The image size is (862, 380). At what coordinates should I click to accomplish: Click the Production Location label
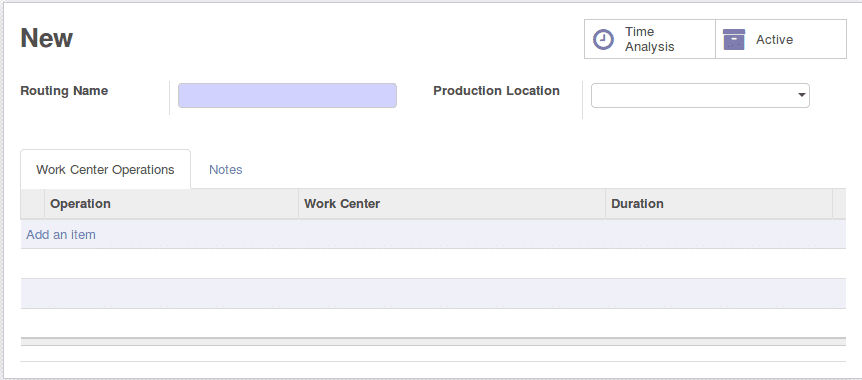pos(496,91)
